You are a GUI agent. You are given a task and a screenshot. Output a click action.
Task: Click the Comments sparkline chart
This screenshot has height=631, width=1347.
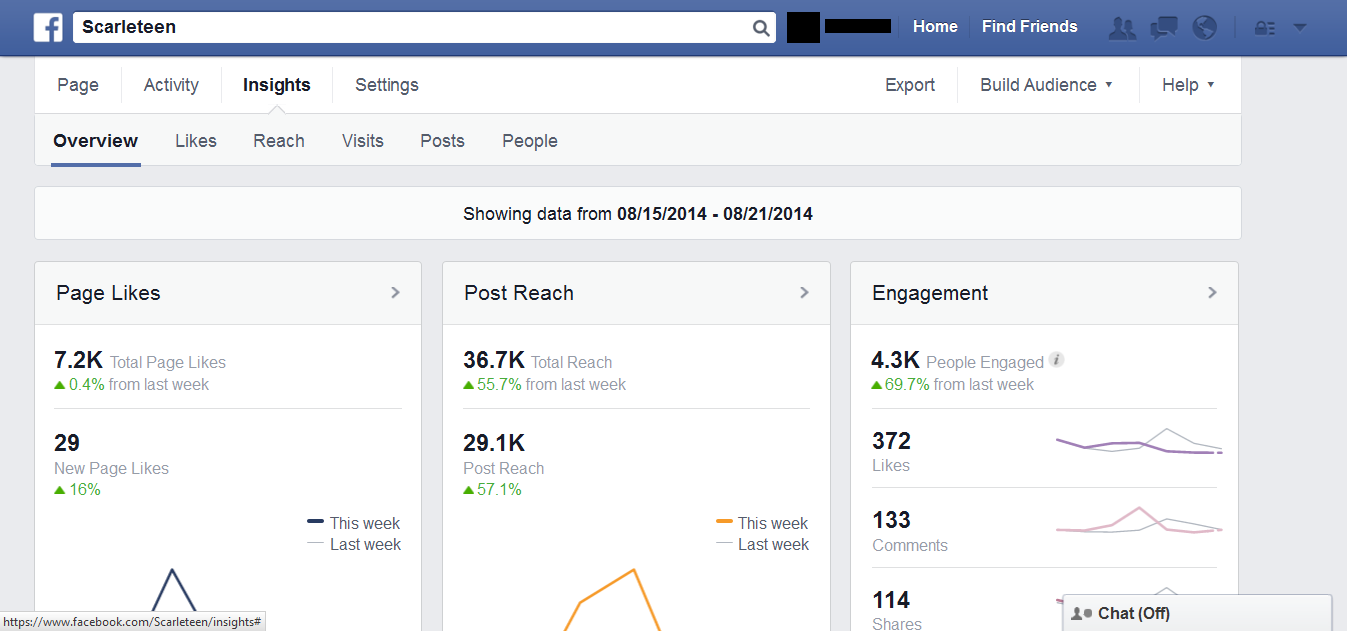coord(1139,522)
